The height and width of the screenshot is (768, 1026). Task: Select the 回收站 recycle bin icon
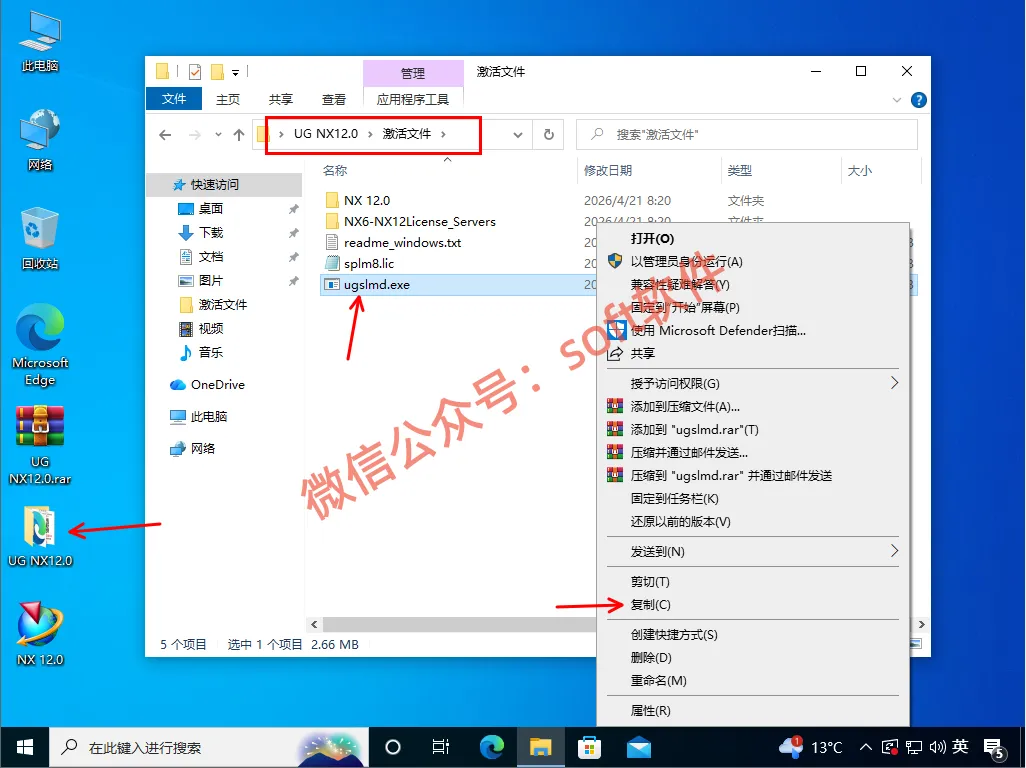40,239
